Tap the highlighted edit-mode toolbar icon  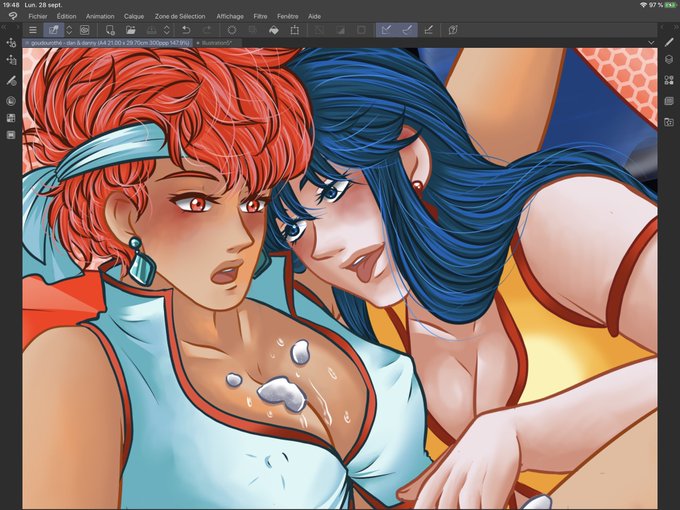pyautogui.click(x=53, y=30)
